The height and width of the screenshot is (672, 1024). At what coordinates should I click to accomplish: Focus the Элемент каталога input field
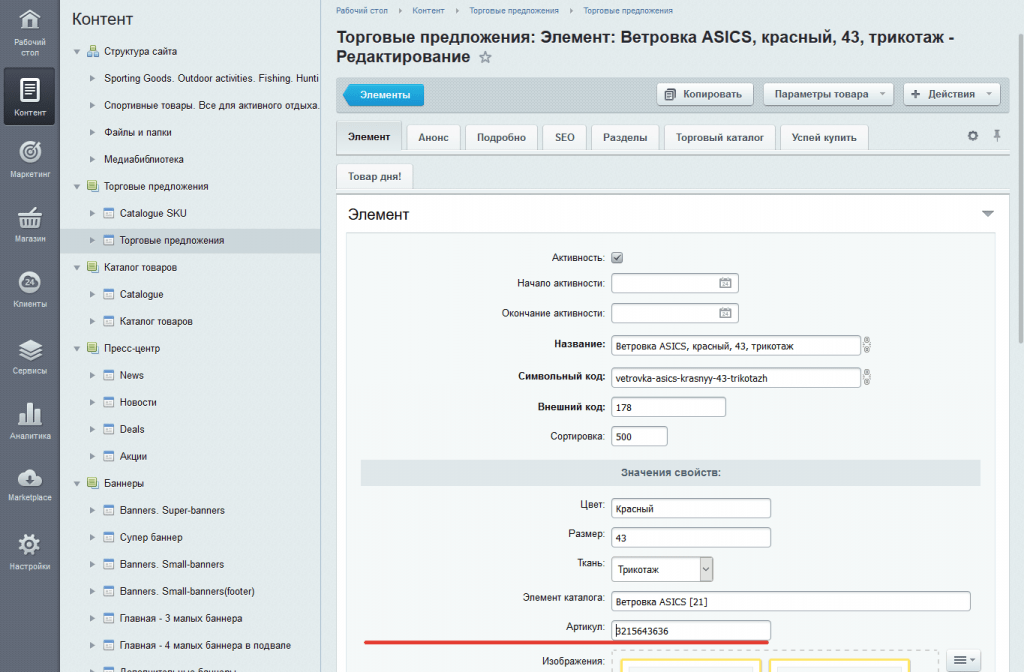pos(791,601)
